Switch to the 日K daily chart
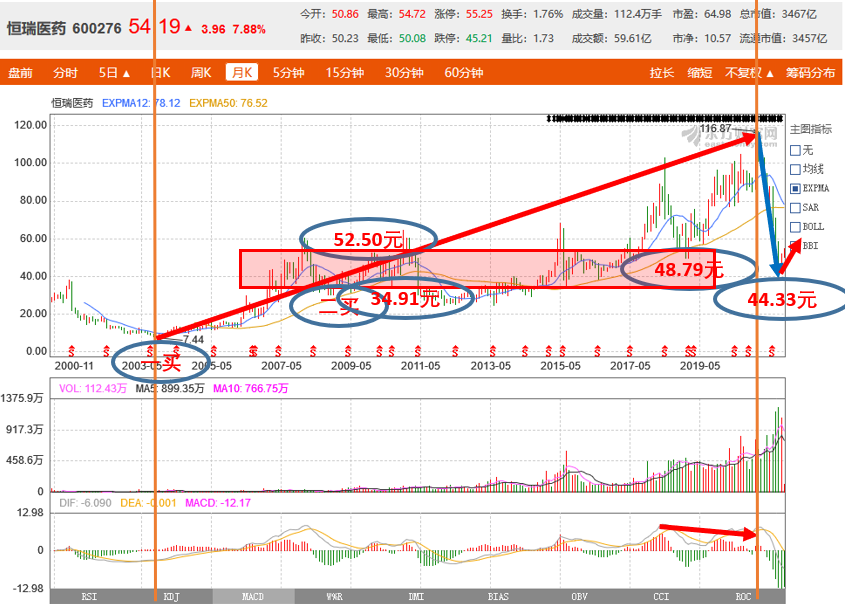Image resolution: width=845 pixels, height=604 pixels. pos(161,73)
